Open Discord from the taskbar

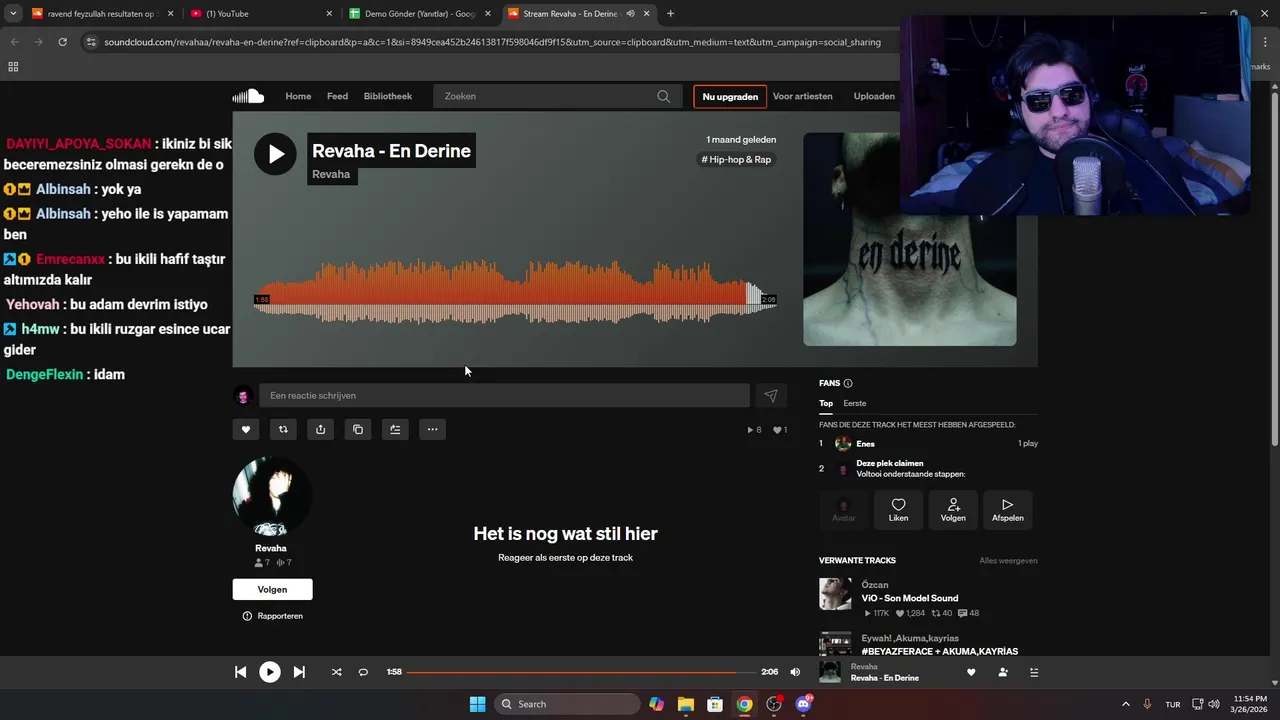(x=803, y=704)
